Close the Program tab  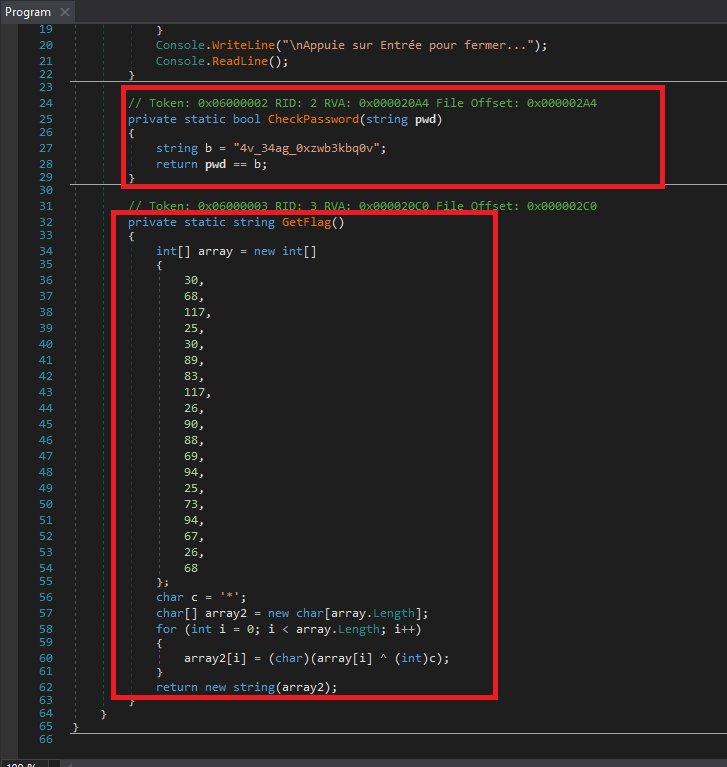64,12
